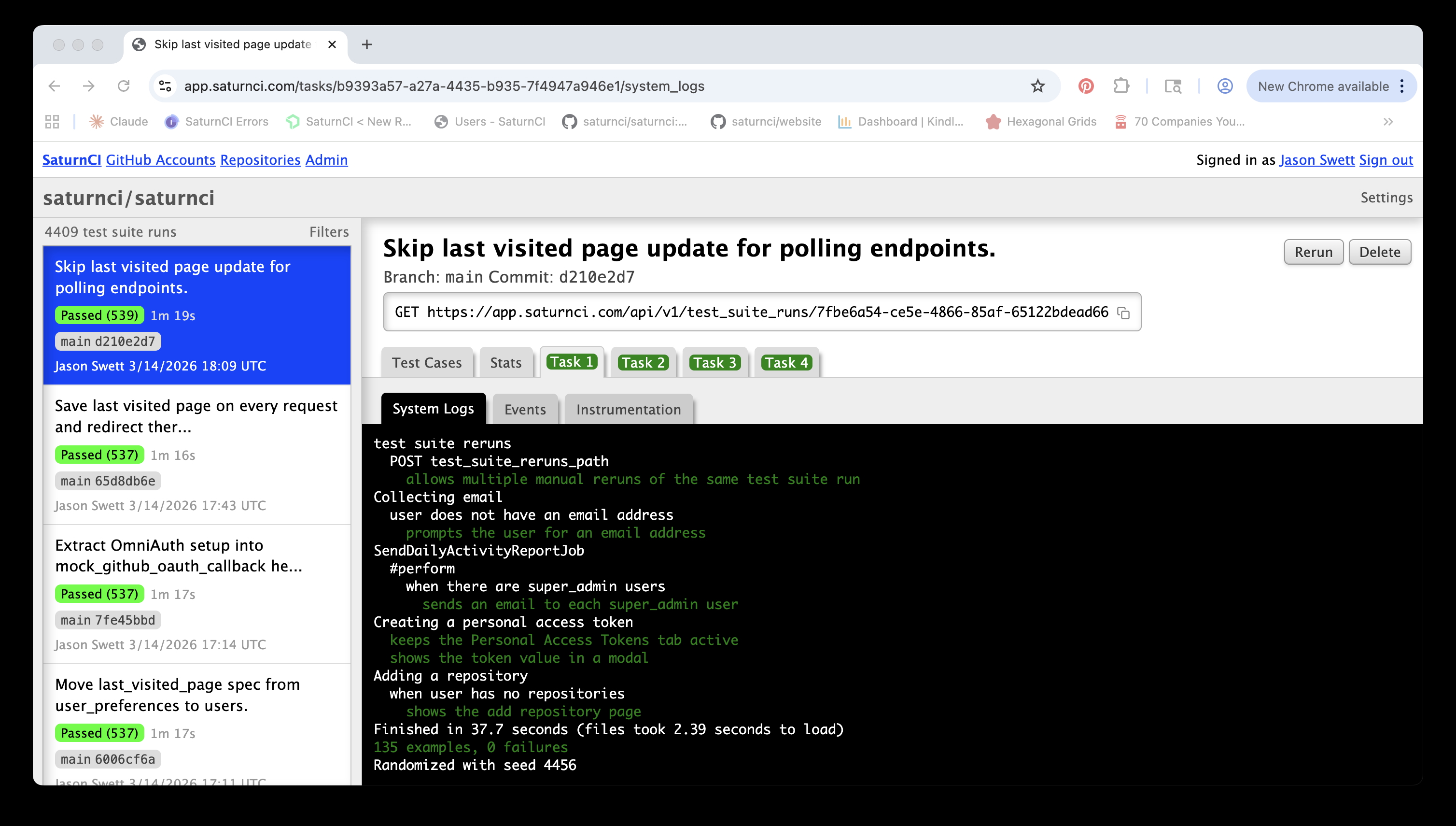Open the Instrumentation tab

(x=628, y=409)
